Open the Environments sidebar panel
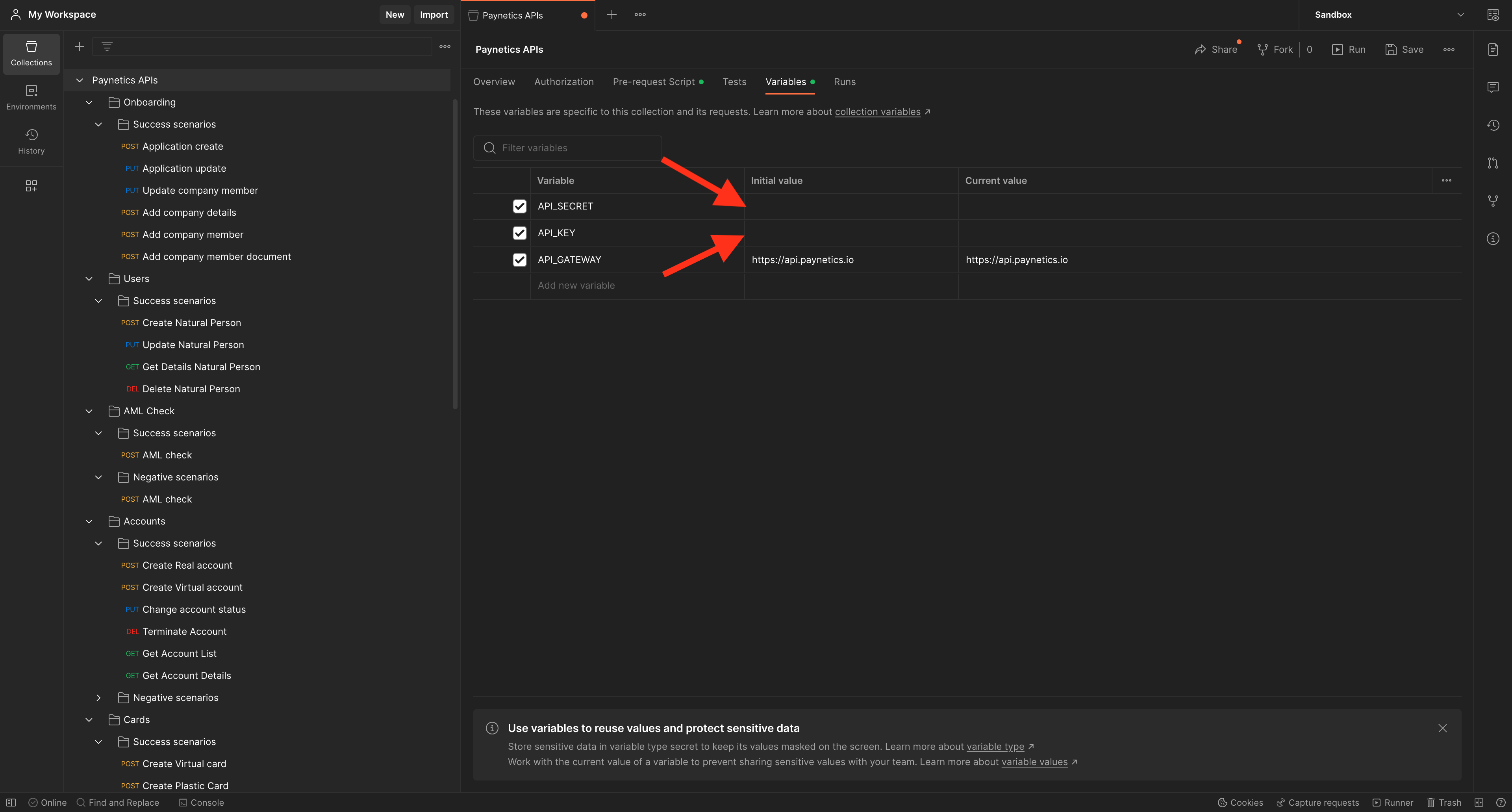This screenshot has height=812, width=1512. point(31,97)
